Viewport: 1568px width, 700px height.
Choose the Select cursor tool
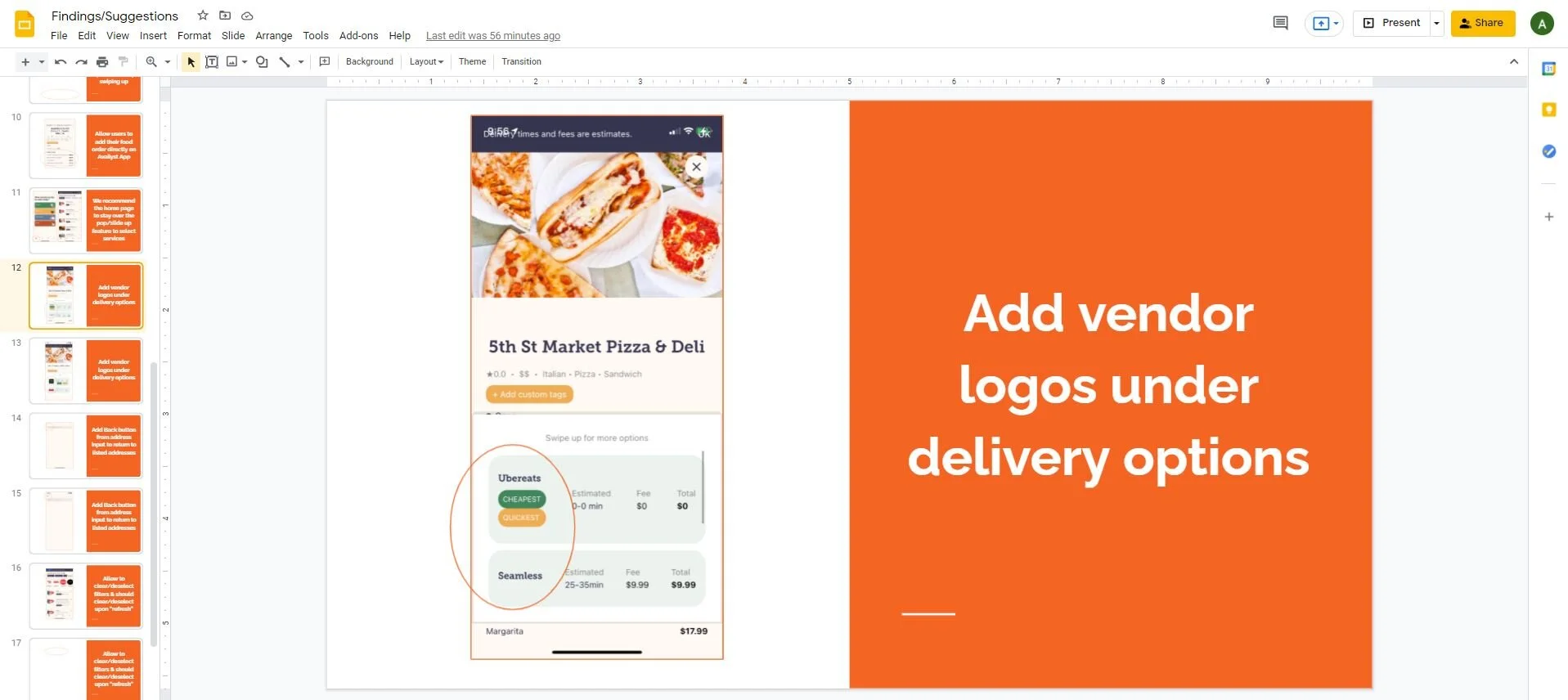[x=191, y=61]
